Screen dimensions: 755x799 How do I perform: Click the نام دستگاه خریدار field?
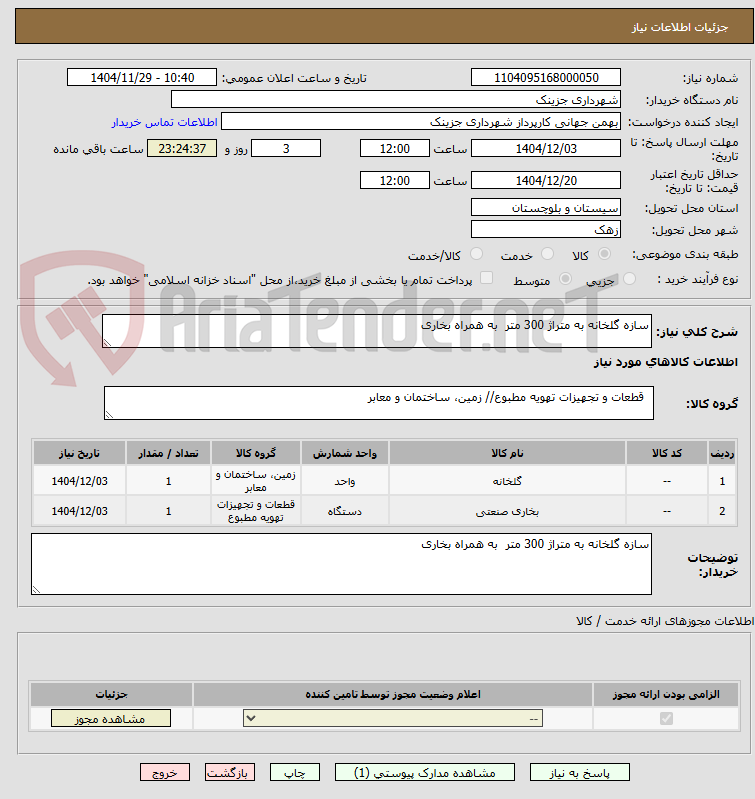(396, 99)
